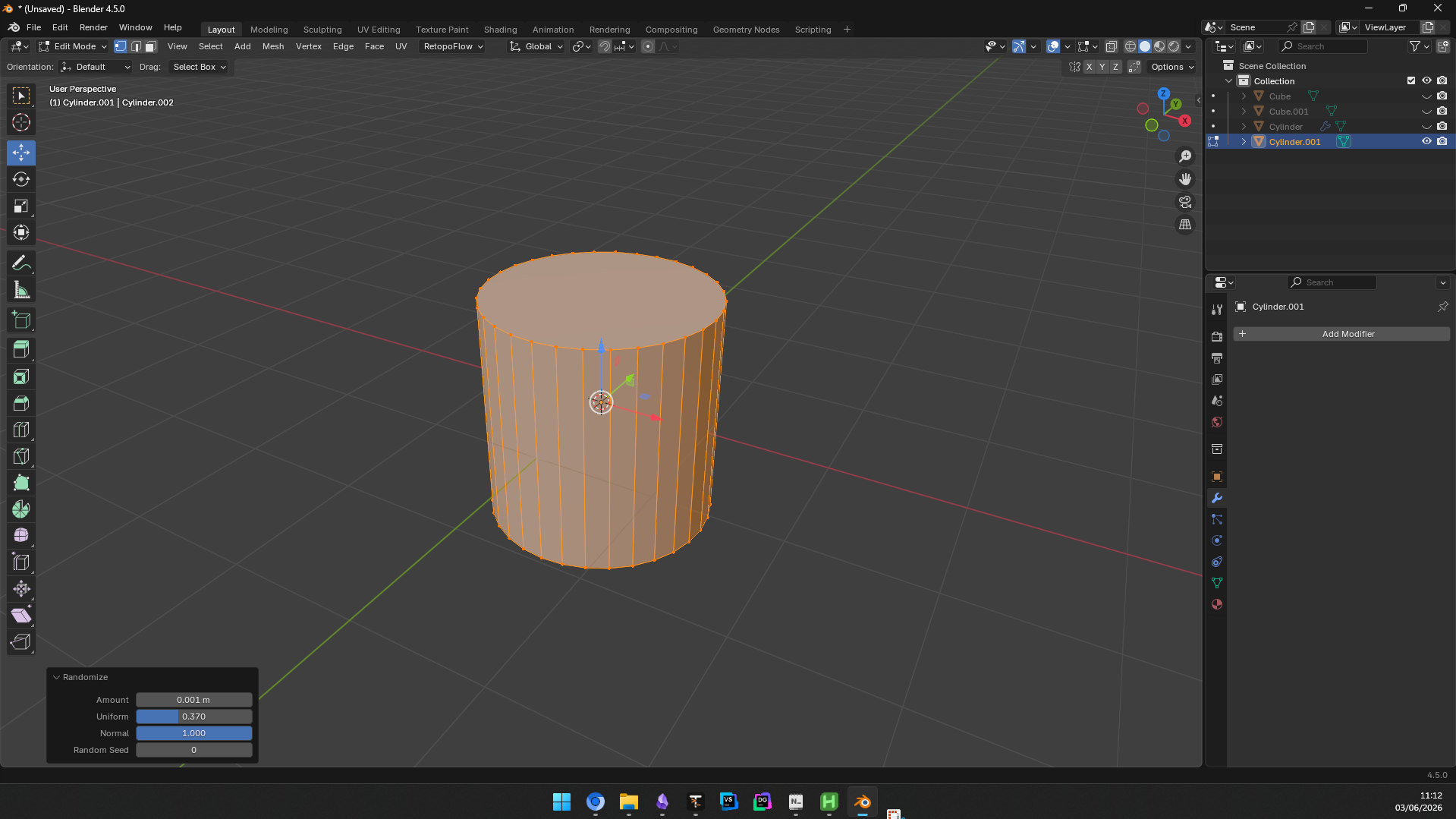Open File Explorer from the taskbar
1456x819 pixels.
(x=628, y=802)
